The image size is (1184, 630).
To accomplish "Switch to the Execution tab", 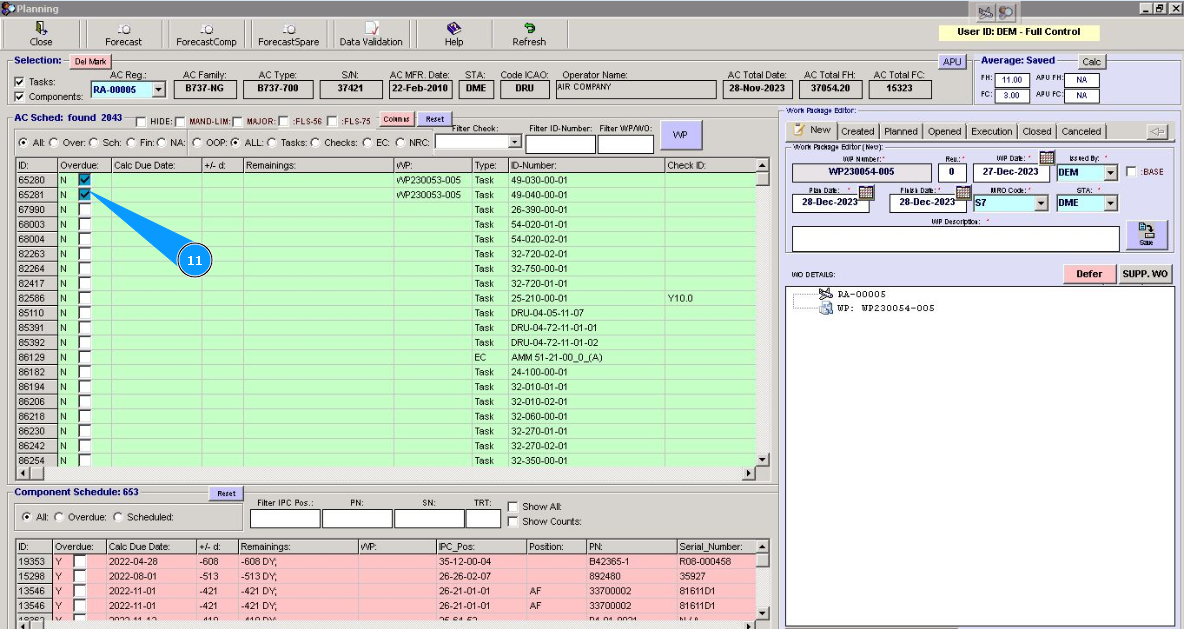I will tap(991, 131).
